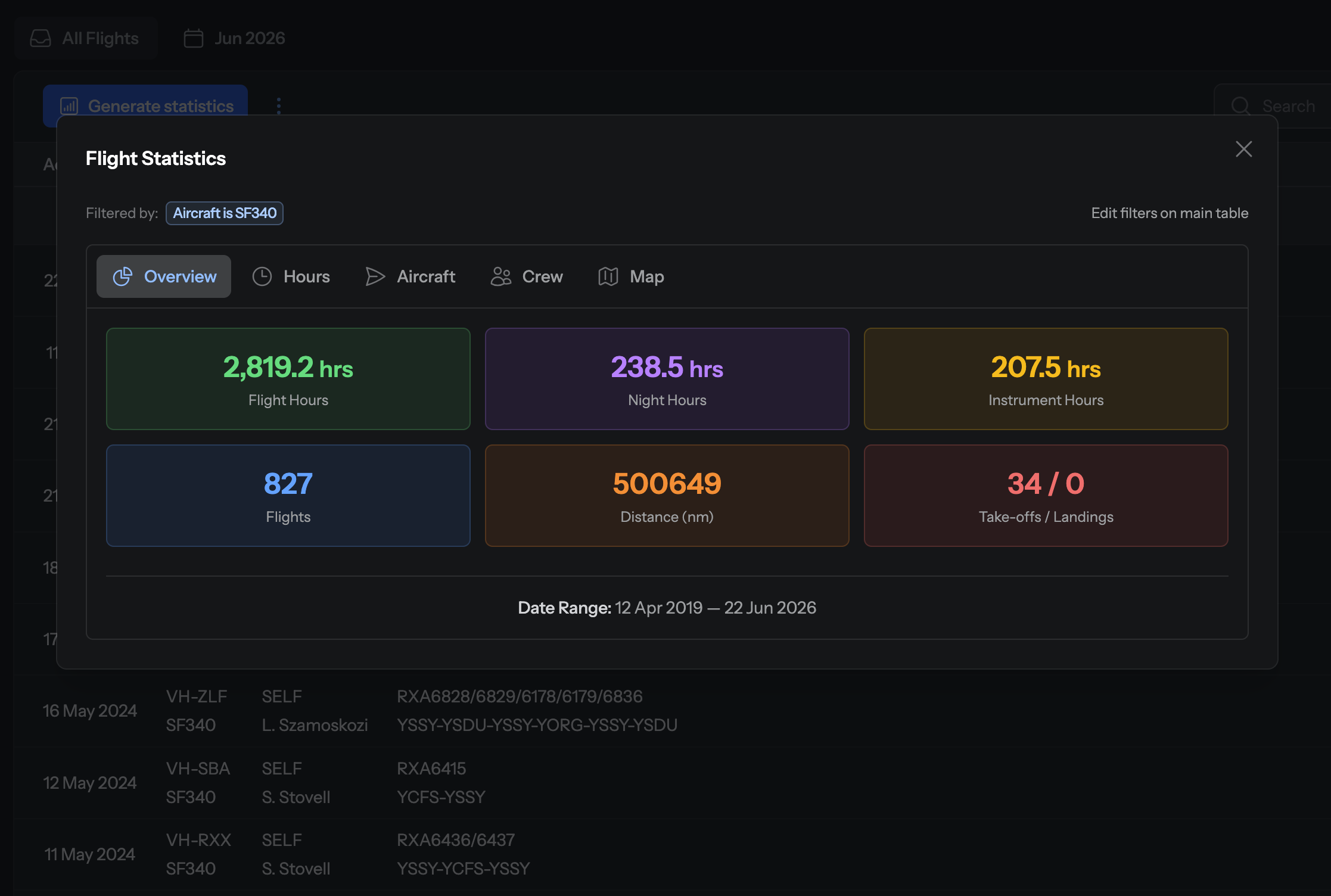
Task: Open the three-dot more options menu
Action: click(279, 106)
